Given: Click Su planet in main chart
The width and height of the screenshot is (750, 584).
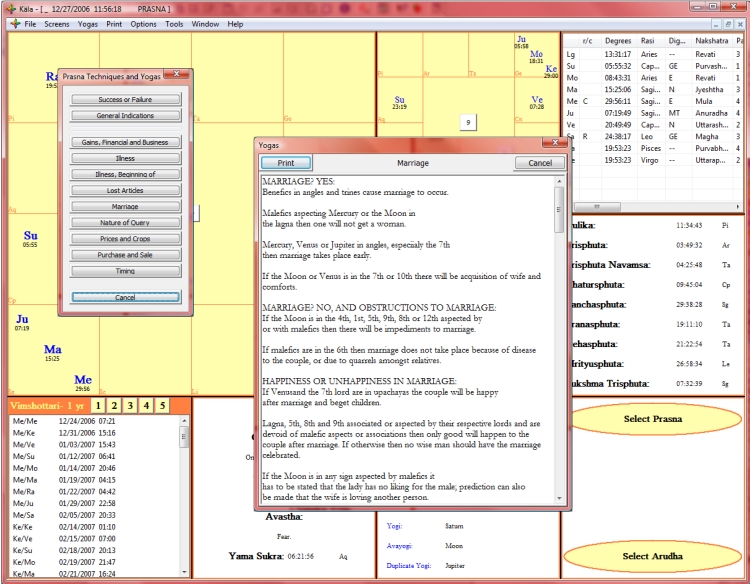Looking at the screenshot, I should coord(30,238).
